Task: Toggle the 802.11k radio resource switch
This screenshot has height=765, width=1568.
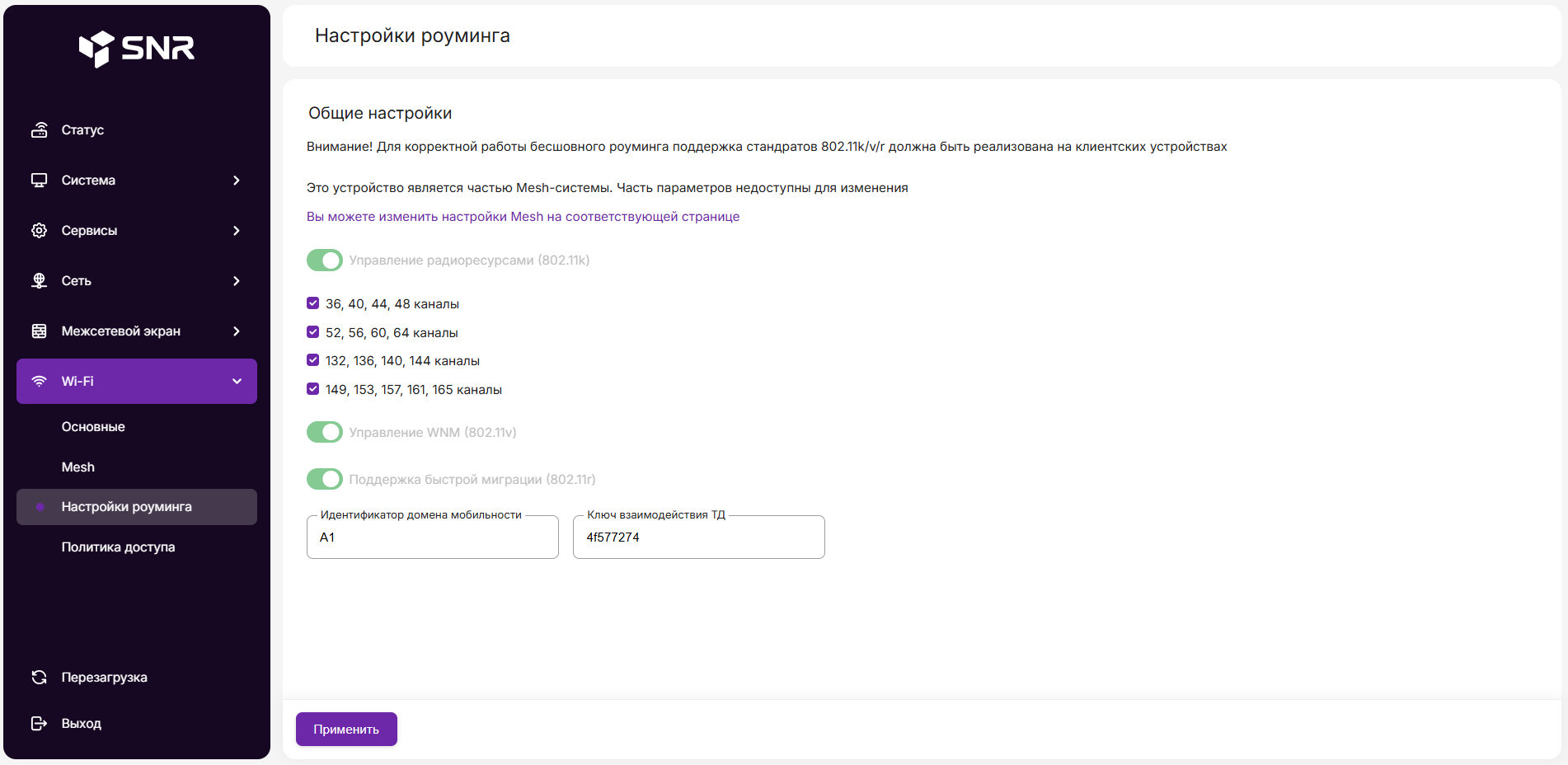Action: tap(325, 260)
